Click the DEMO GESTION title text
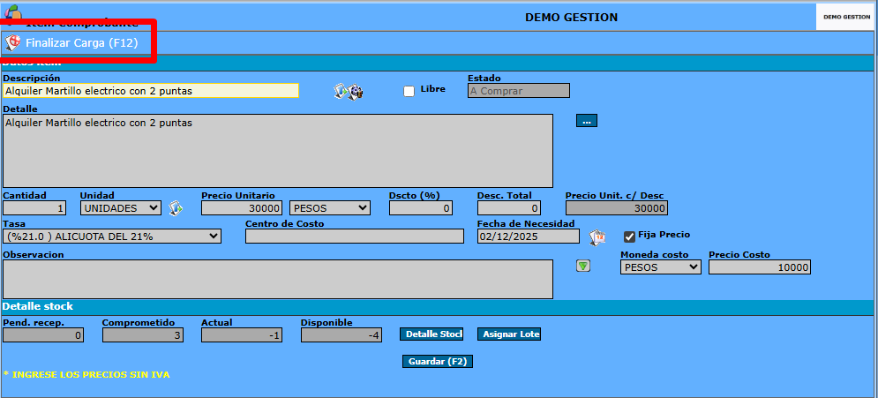 [x=571, y=17]
